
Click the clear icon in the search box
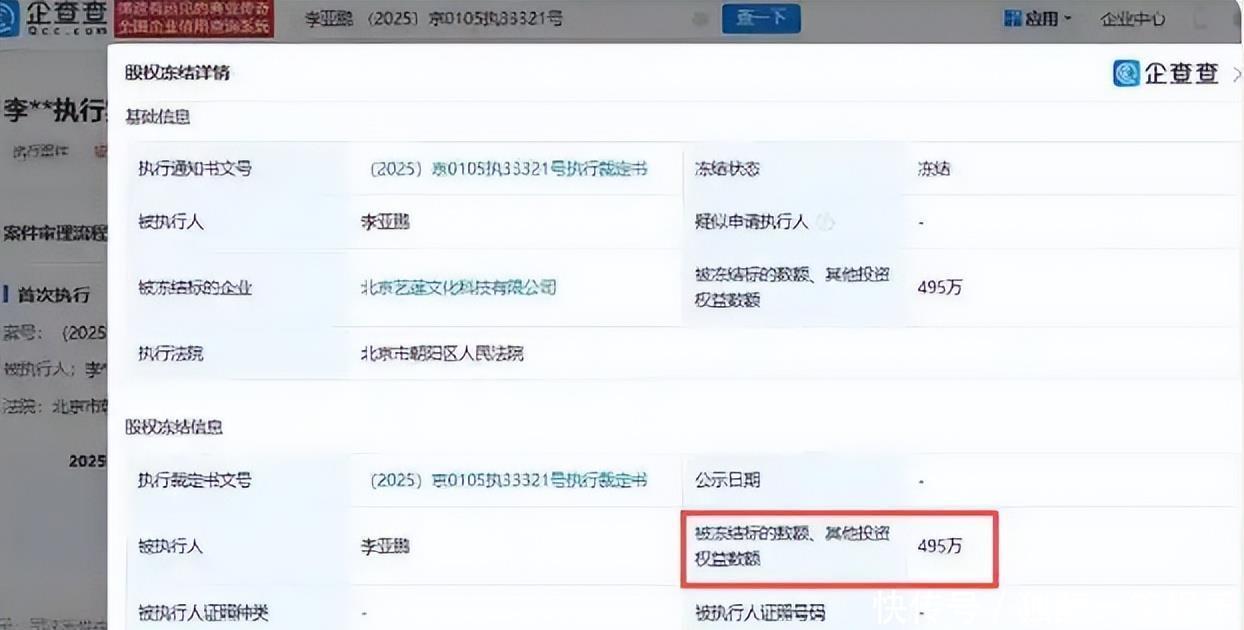(x=700, y=19)
